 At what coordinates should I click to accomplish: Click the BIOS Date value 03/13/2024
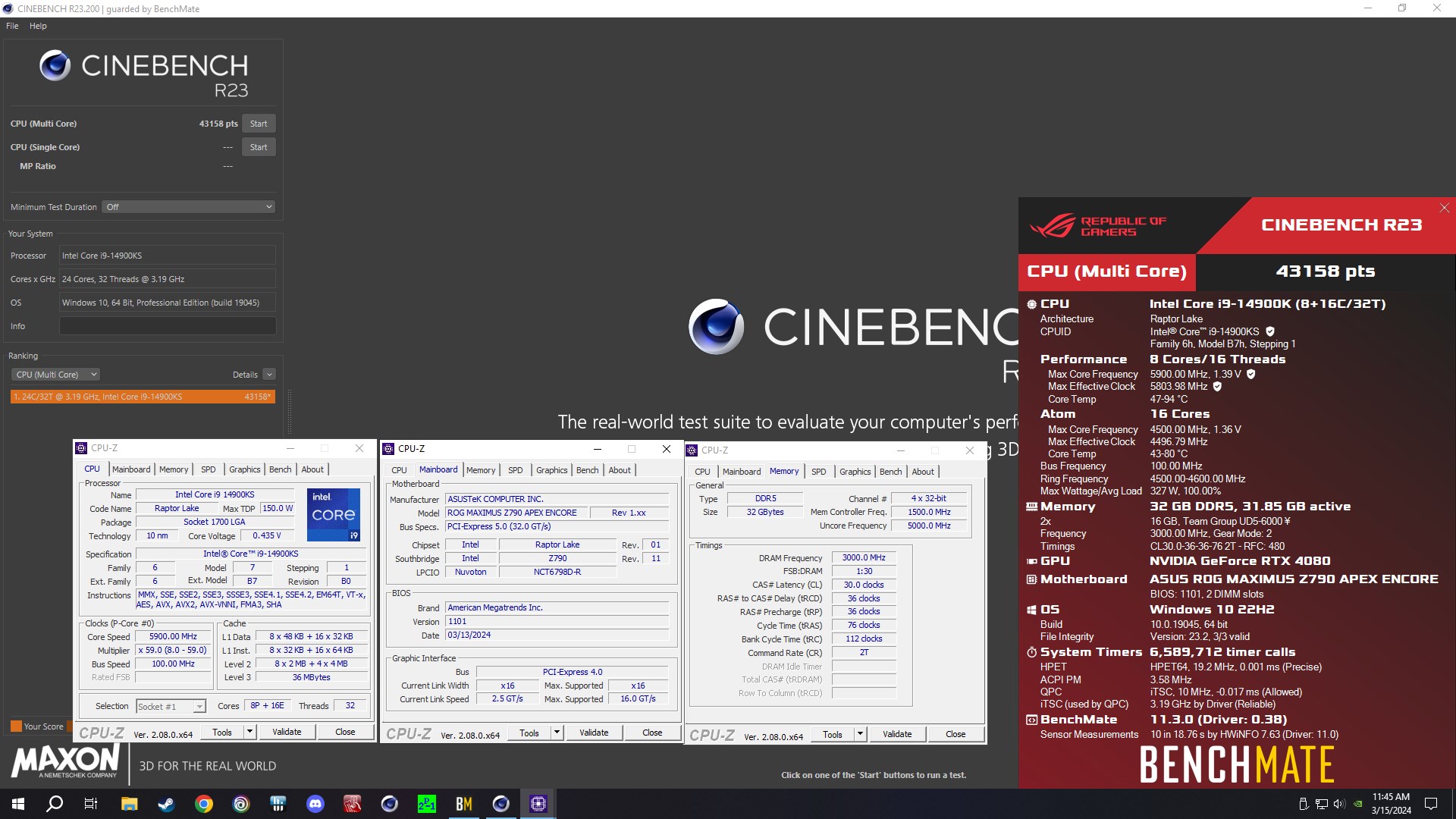(x=557, y=635)
